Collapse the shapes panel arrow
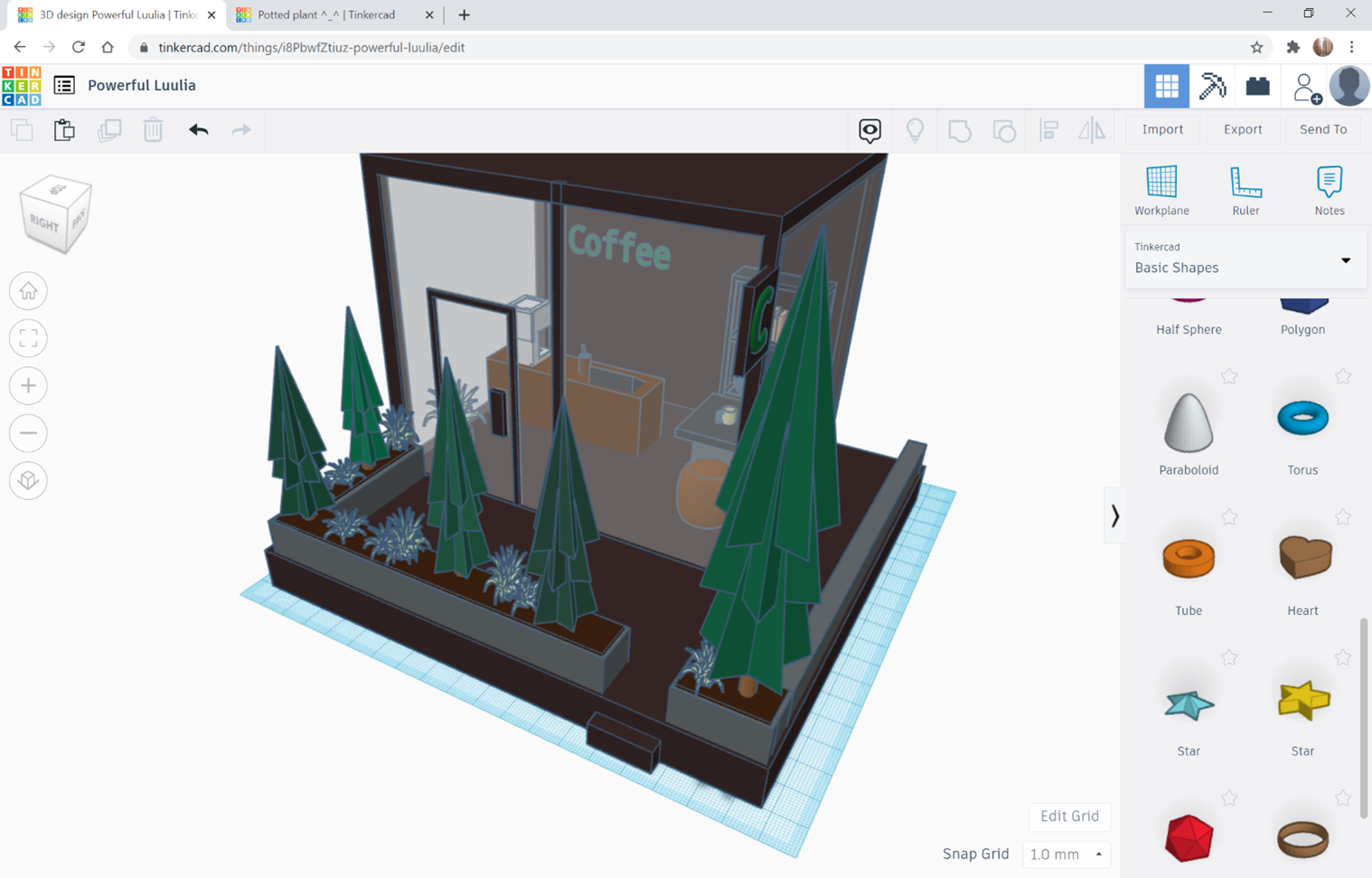 point(1114,515)
